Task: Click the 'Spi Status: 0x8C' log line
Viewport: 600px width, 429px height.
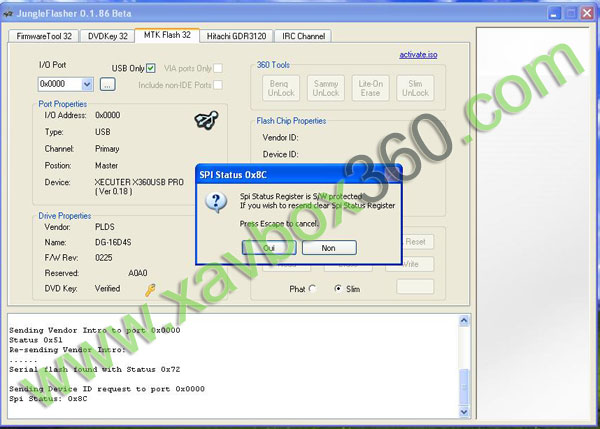Action: tap(48, 399)
